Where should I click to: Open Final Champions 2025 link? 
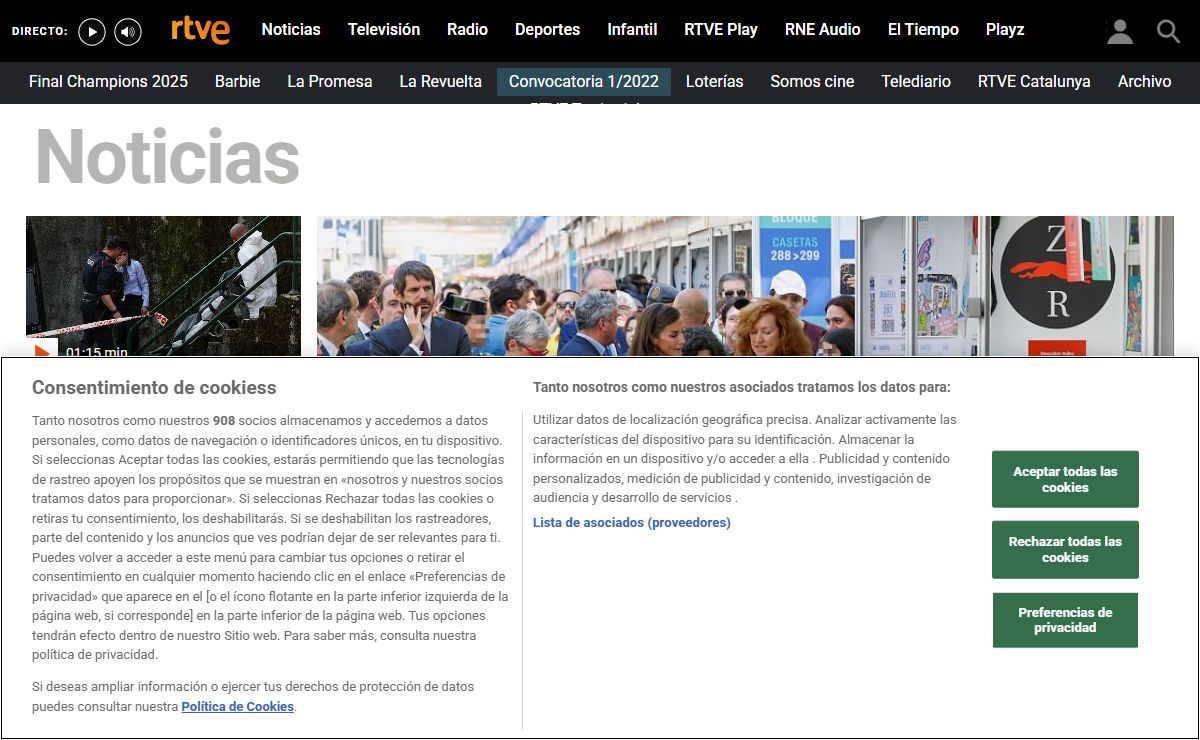pyautogui.click(x=108, y=82)
